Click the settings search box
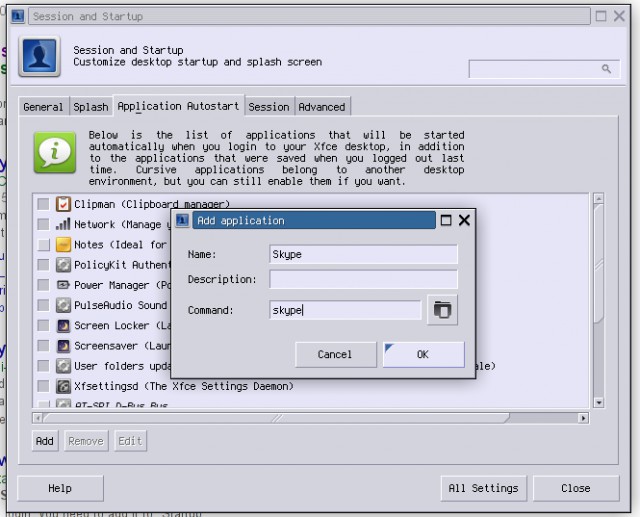The width and height of the screenshot is (640, 517). pyautogui.click(x=544, y=69)
